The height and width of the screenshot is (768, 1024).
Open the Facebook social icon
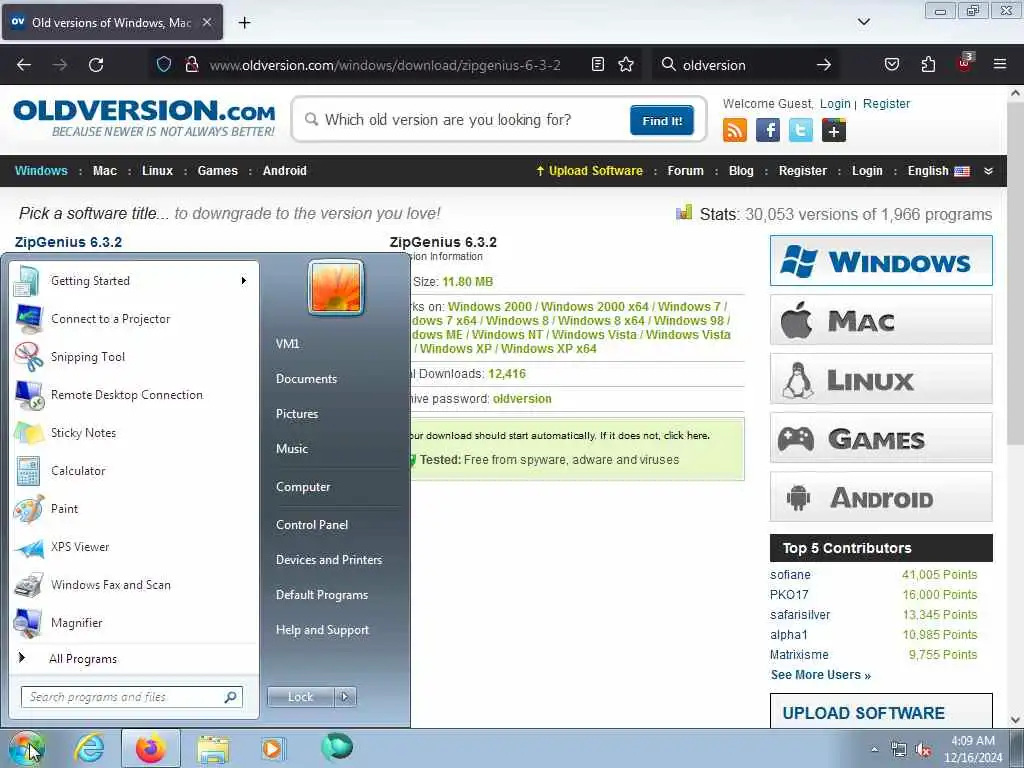[x=768, y=130]
